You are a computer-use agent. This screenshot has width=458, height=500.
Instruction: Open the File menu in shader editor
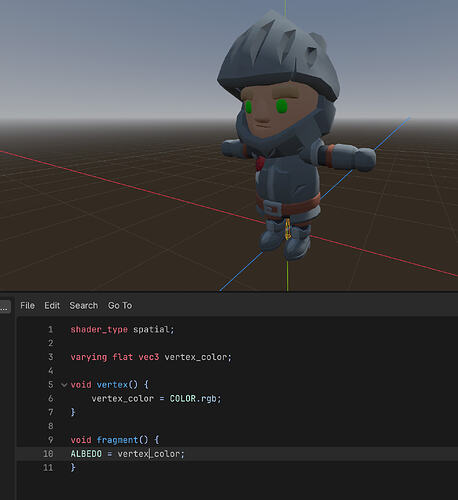pos(27,305)
